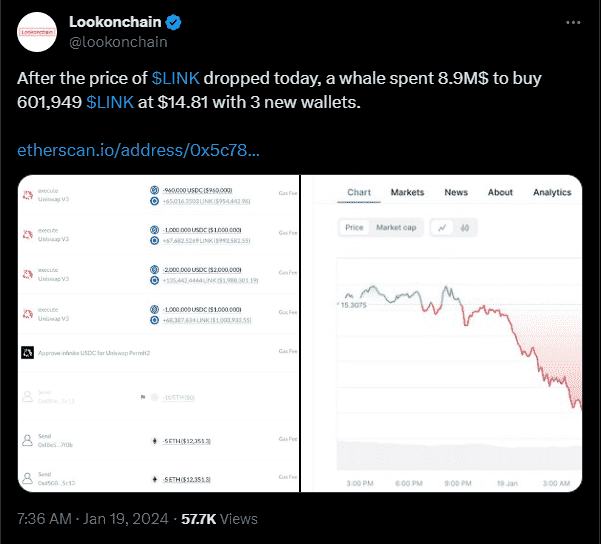The width and height of the screenshot is (601, 544).
Task: Click the Approve USDC Permit2 icon
Action: (x=27, y=352)
